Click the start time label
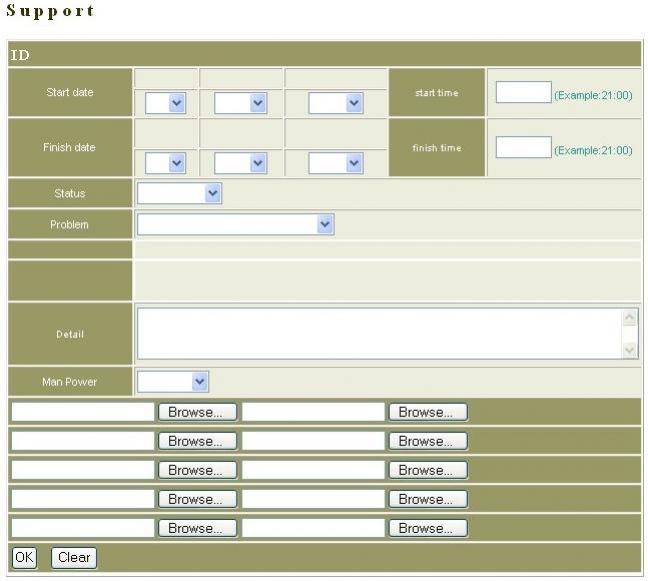 point(437,93)
